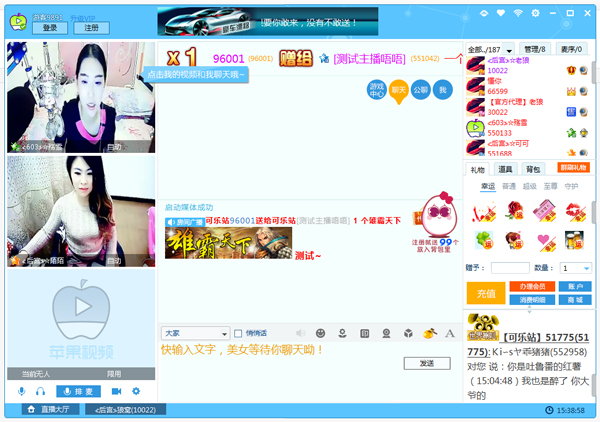Open the 数量 quantity dropdown
Screen dimensions: 600x422
pos(576,268)
